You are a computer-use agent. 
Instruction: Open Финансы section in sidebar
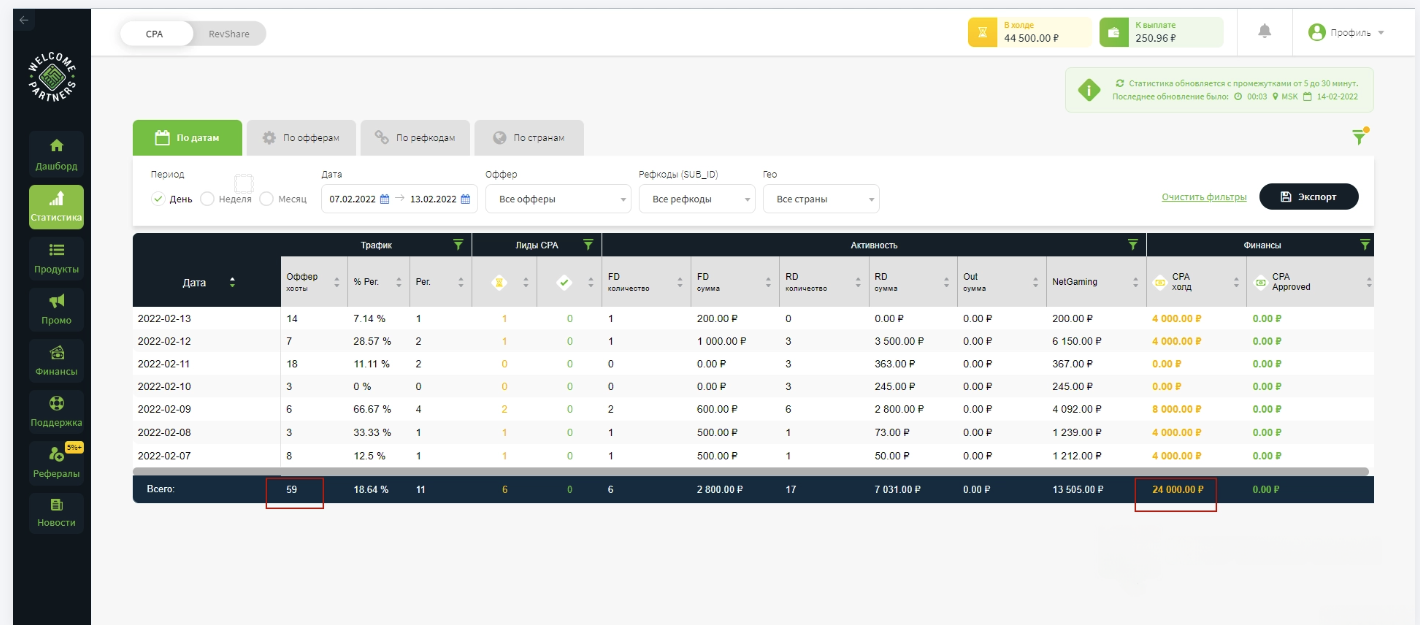point(56,359)
